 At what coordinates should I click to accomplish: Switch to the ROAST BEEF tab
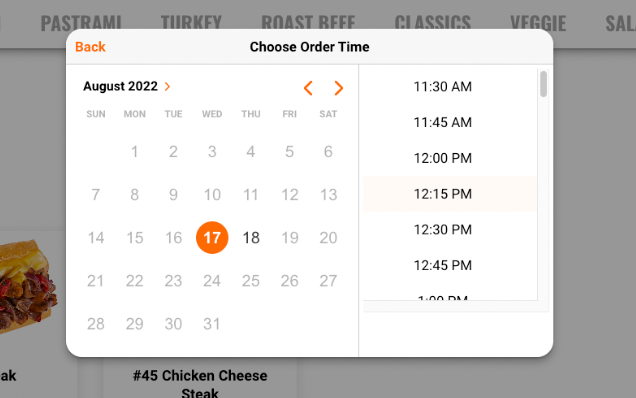click(308, 23)
